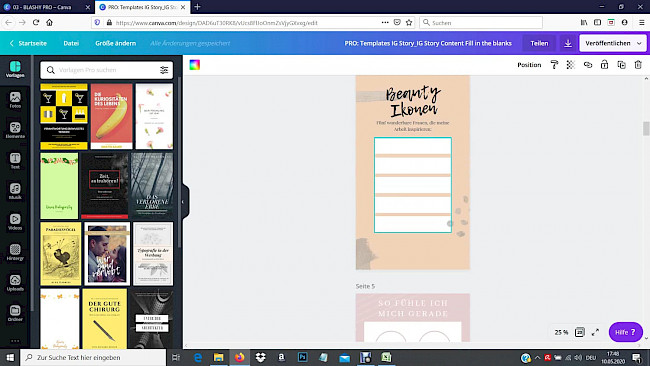650x366 pixels.
Task: Select the white list box on canvas
Action: point(413,185)
